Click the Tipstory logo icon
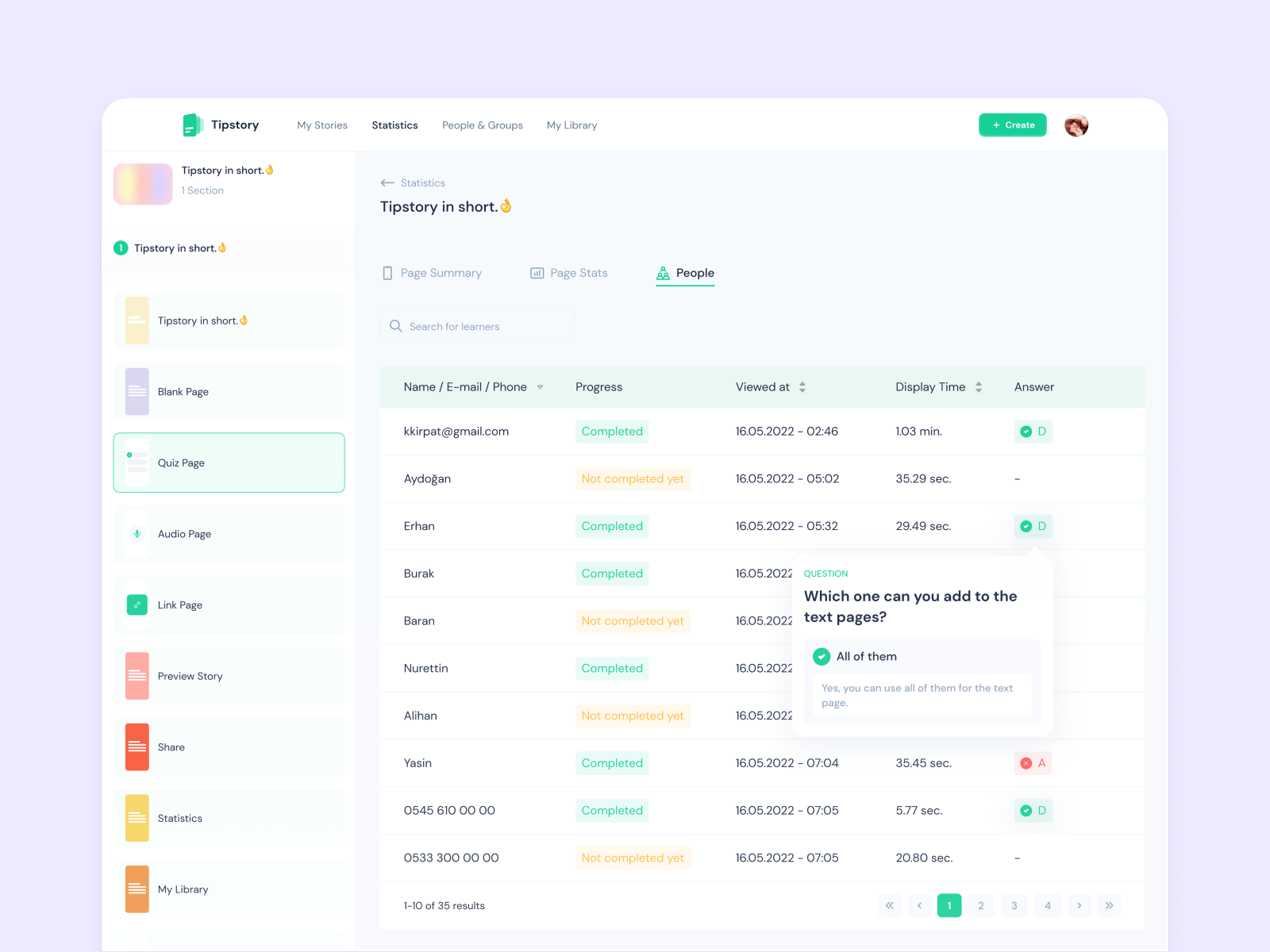1270x952 pixels. click(x=193, y=125)
